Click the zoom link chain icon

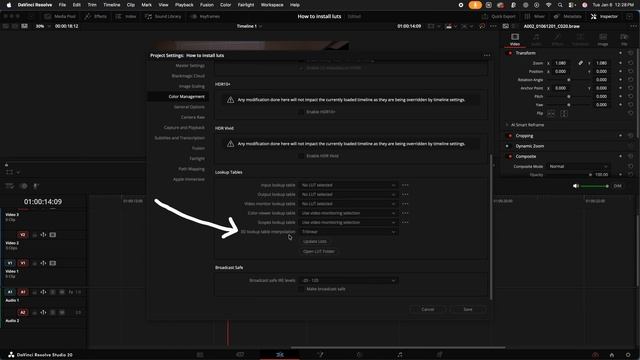click(x=580, y=63)
